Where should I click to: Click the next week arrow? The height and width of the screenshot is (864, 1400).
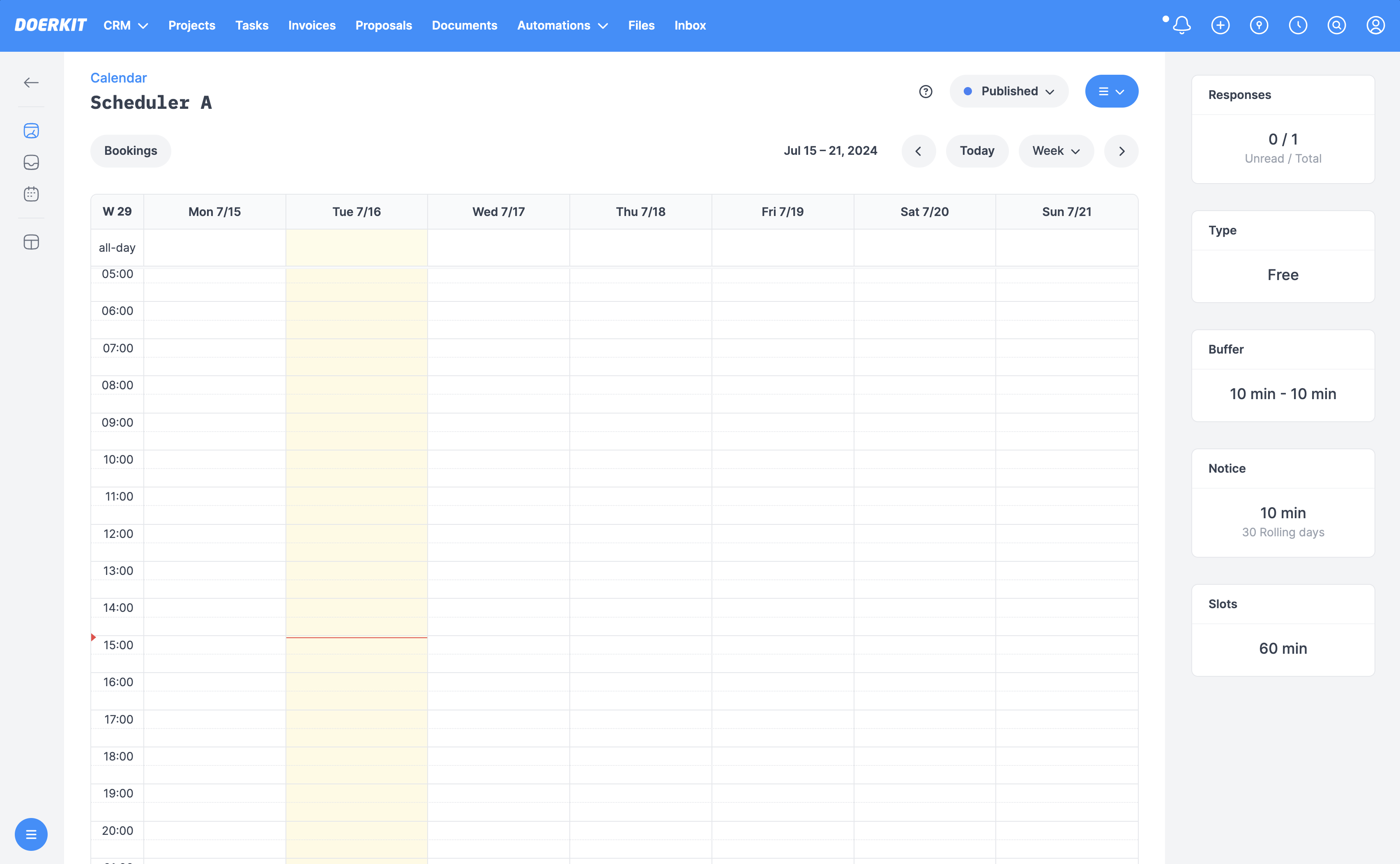[x=1121, y=151]
